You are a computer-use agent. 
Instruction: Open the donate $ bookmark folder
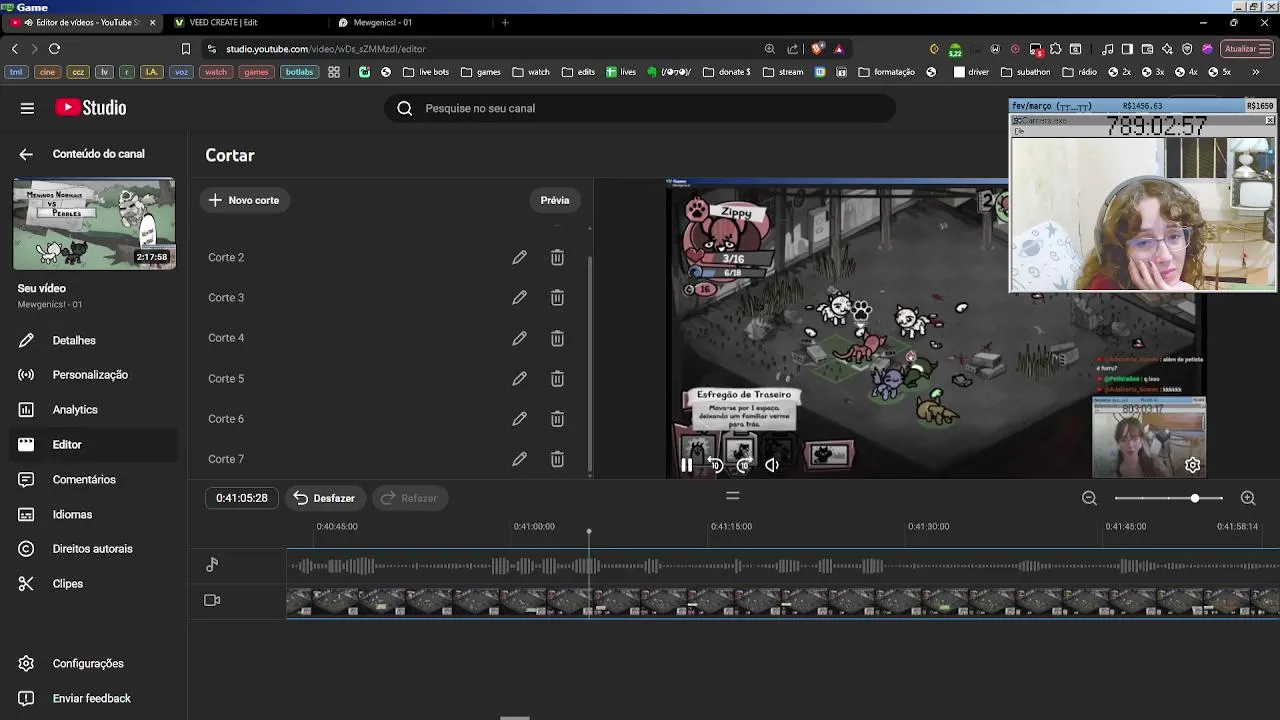coord(726,72)
